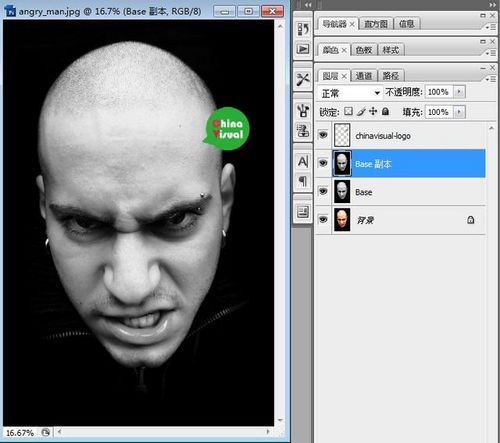Open the Brushes panel dock icon
The height and width of the screenshot is (443, 500).
(x=303, y=110)
